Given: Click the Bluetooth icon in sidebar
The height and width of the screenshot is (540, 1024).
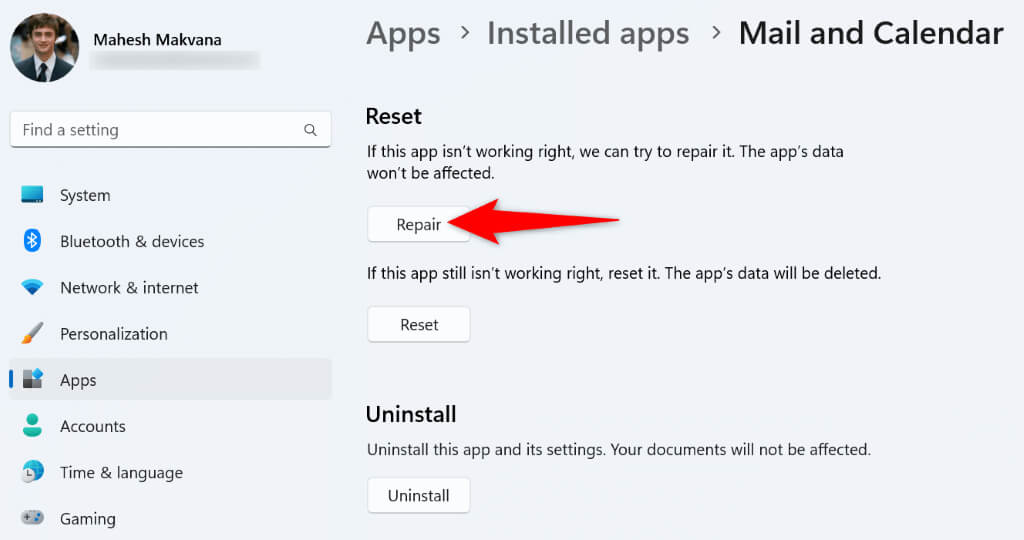Looking at the screenshot, I should point(32,241).
